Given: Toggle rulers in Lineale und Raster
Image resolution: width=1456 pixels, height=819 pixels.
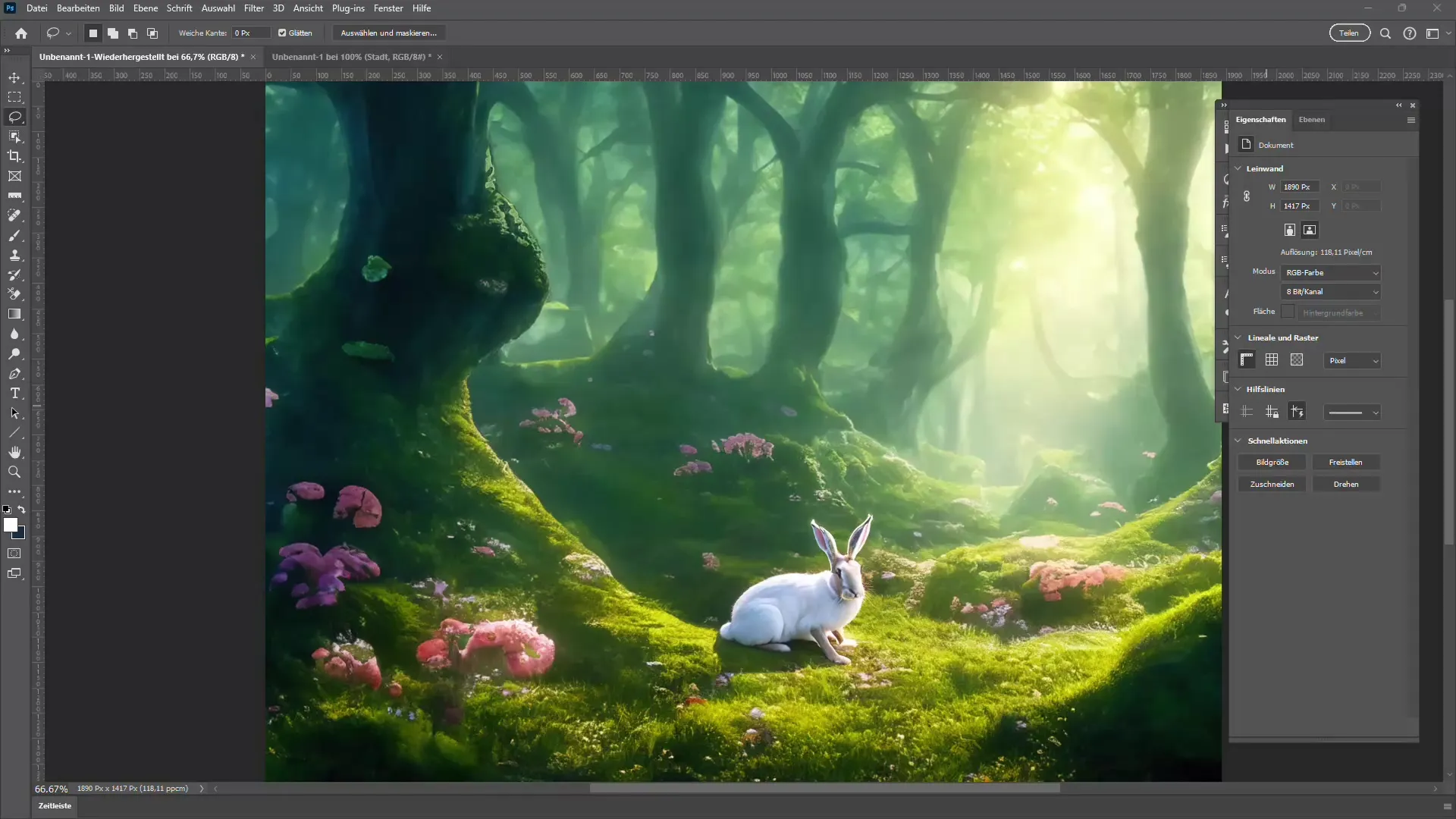Looking at the screenshot, I should point(1247,360).
